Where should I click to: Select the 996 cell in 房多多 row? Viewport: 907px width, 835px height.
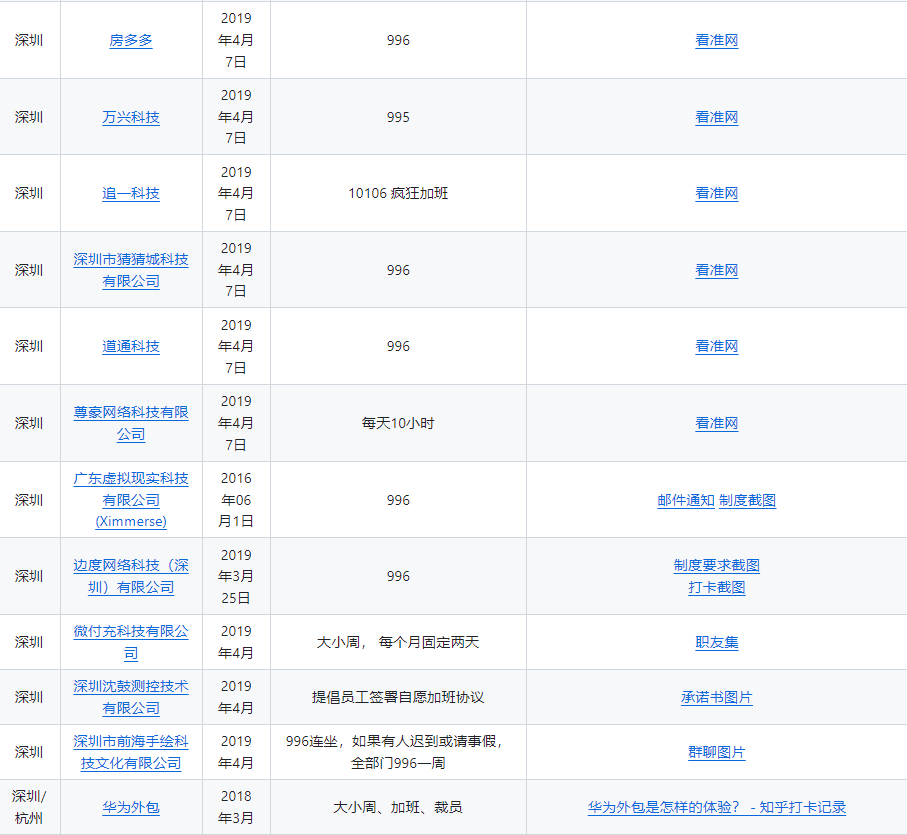coord(398,40)
